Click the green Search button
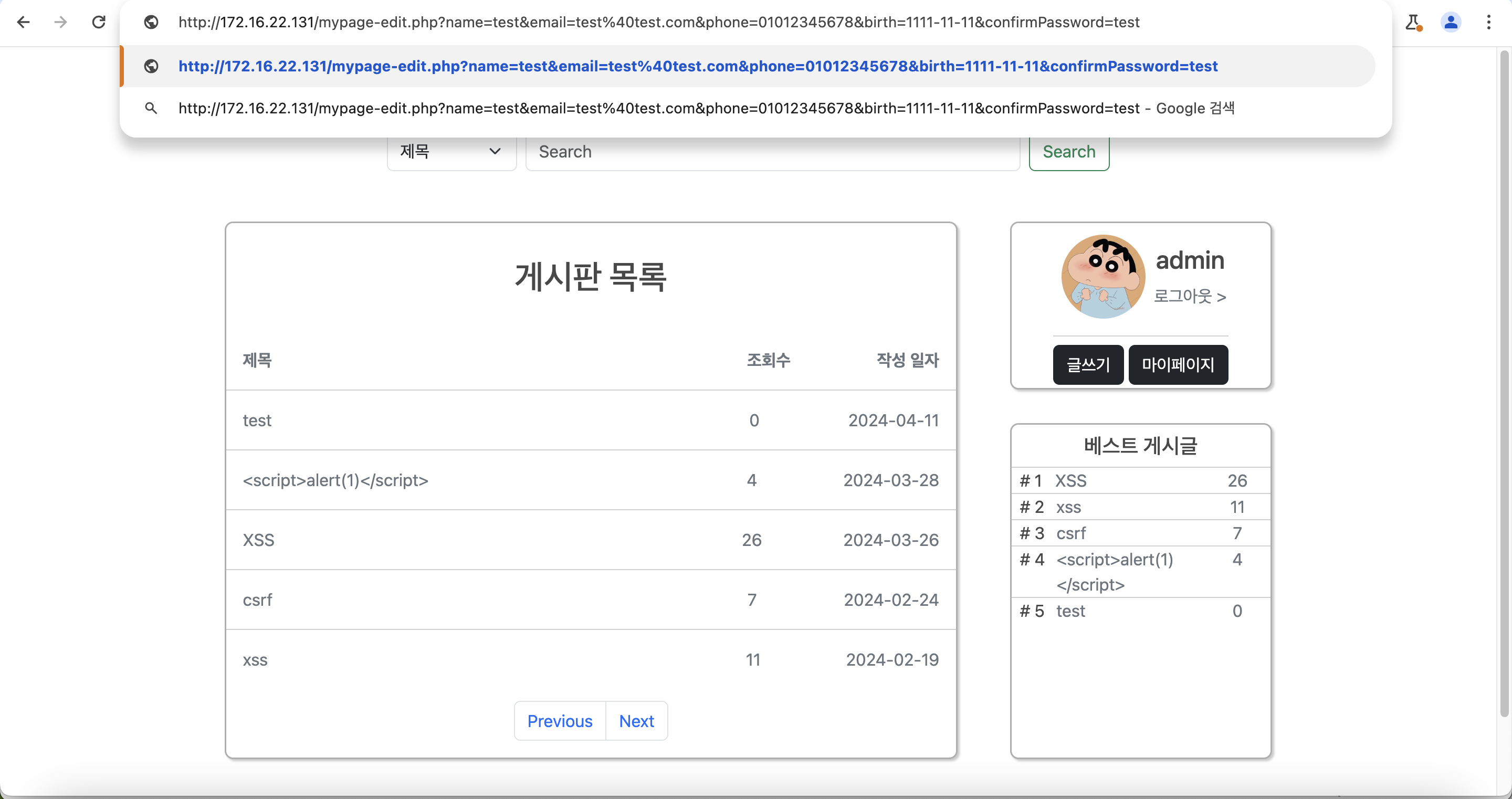Viewport: 1512px width, 799px height. tap(1069, 152)
